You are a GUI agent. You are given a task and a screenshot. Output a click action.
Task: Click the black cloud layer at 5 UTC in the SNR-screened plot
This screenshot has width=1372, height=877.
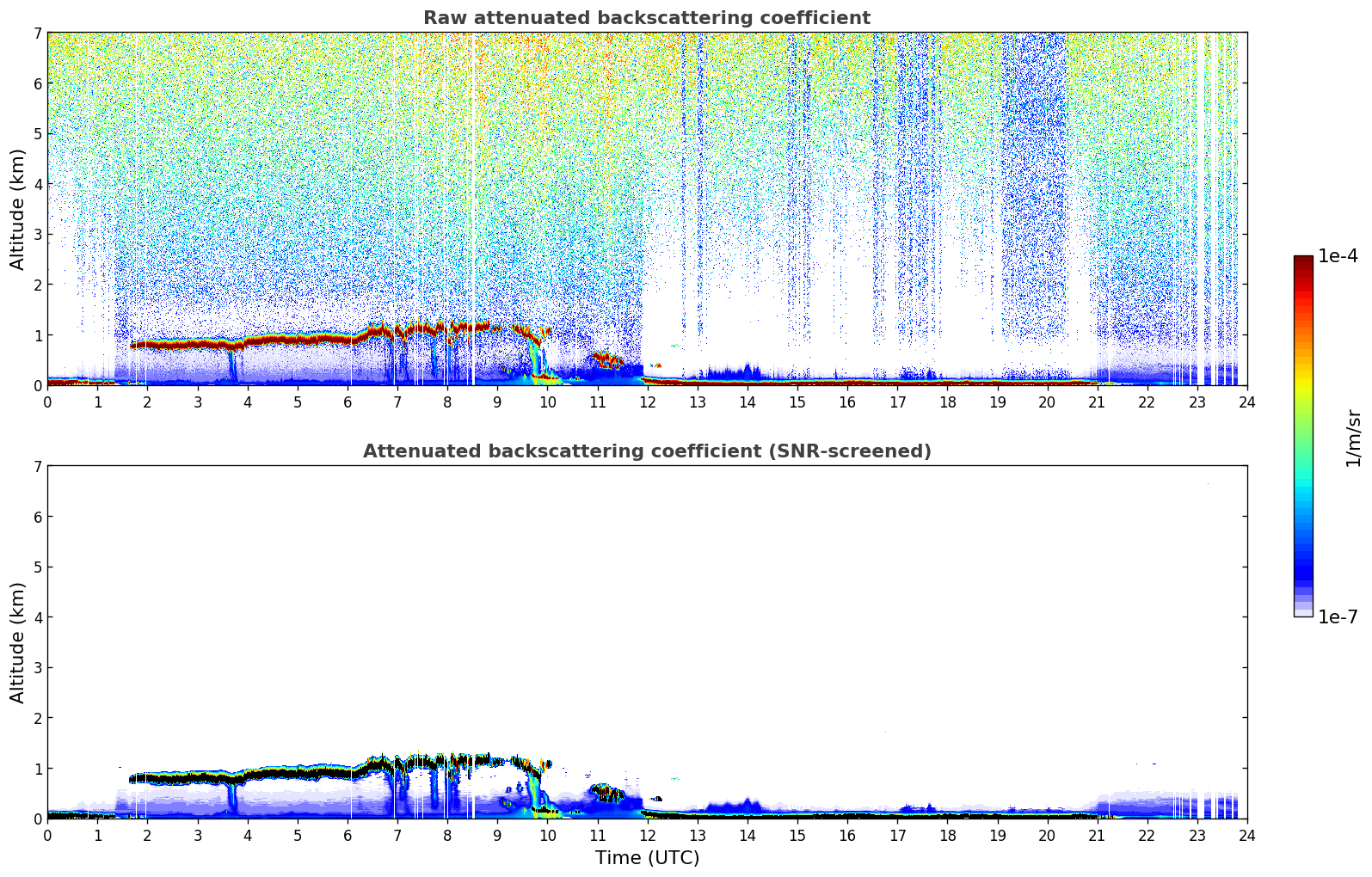click(298, 772)
